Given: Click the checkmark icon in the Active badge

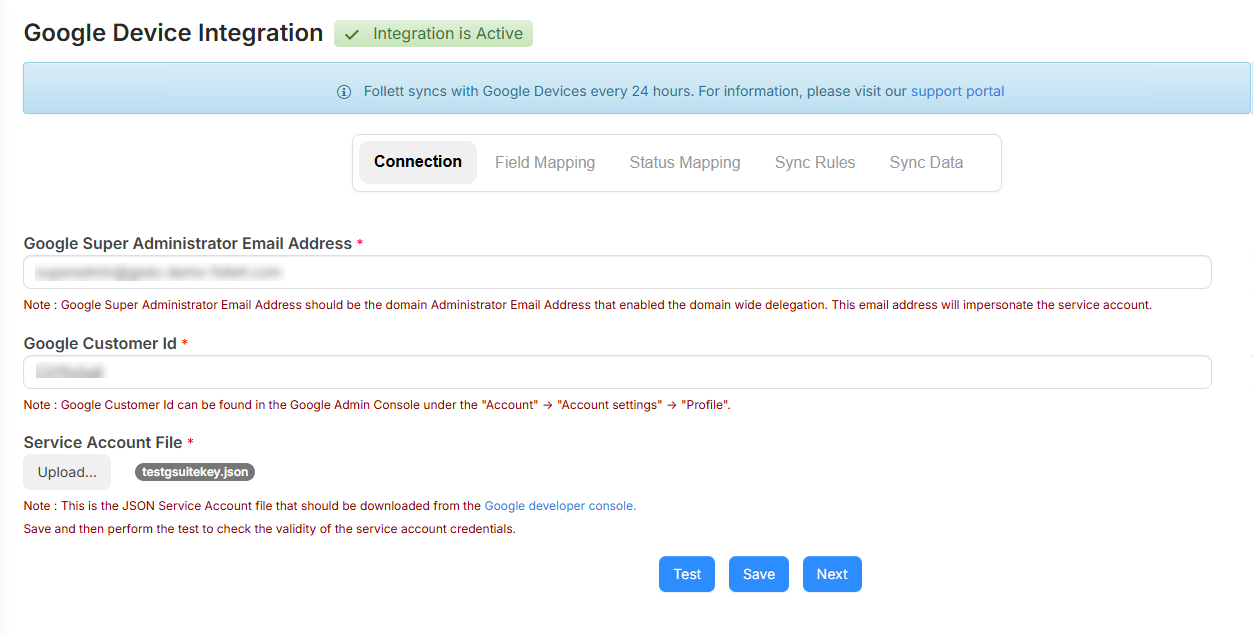Looking at the screenshot, I should pos(352,35).
